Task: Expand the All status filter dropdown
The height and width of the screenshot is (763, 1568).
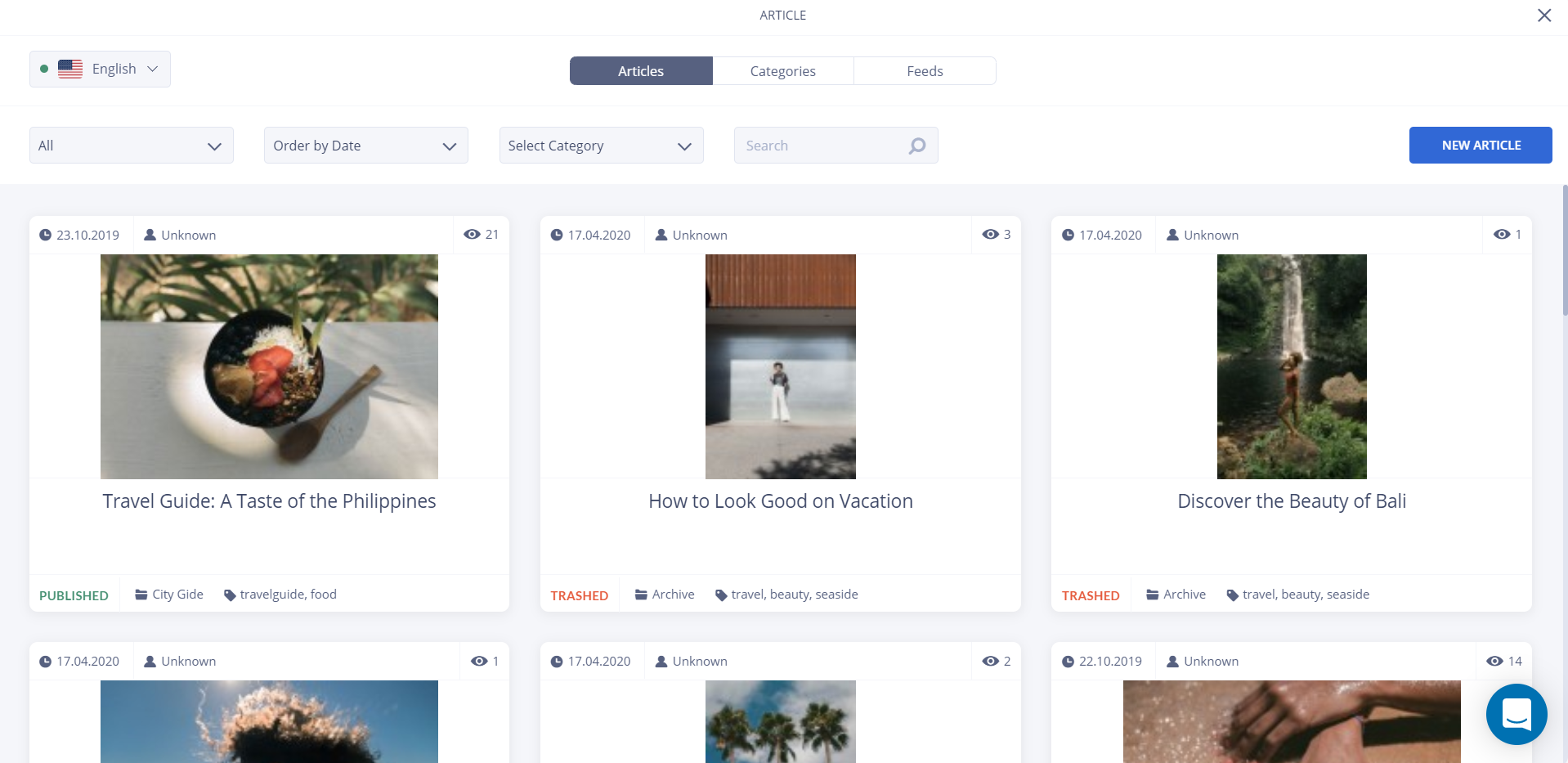Action: [132, 146]
